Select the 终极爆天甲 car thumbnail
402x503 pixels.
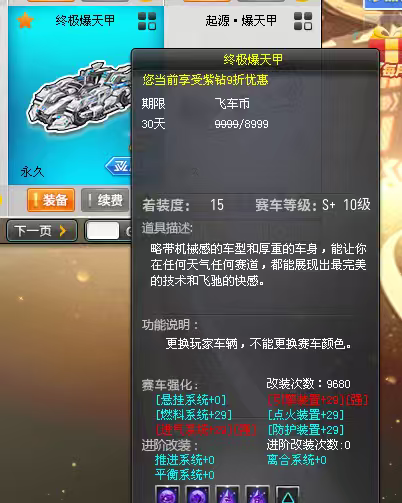pos(80,98)
